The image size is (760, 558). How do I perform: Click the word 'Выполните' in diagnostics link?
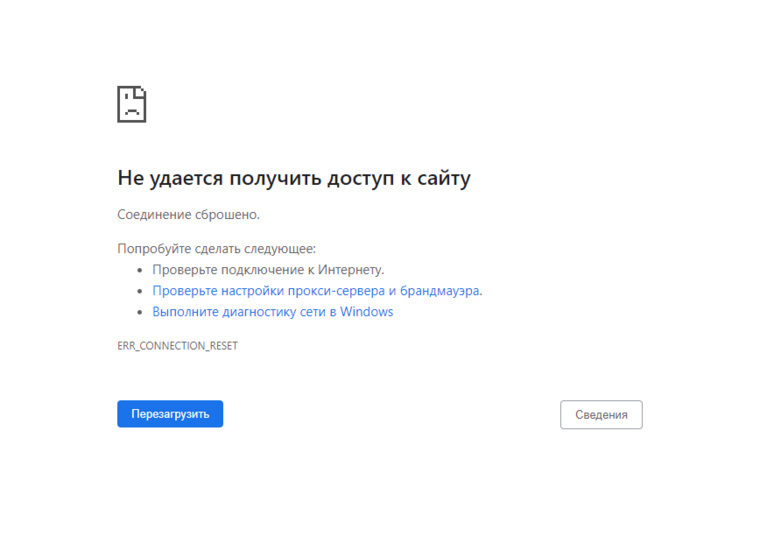(x=184, y=312)
